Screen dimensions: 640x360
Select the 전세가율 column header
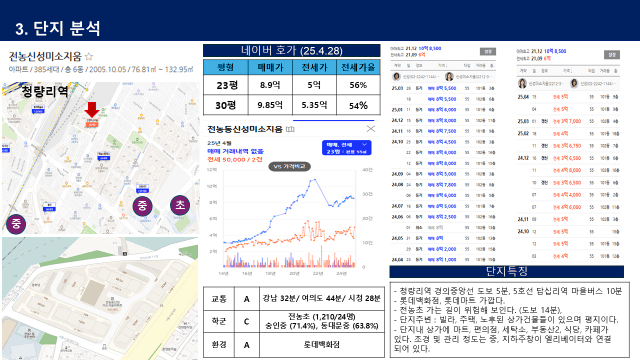pos(358,67)
